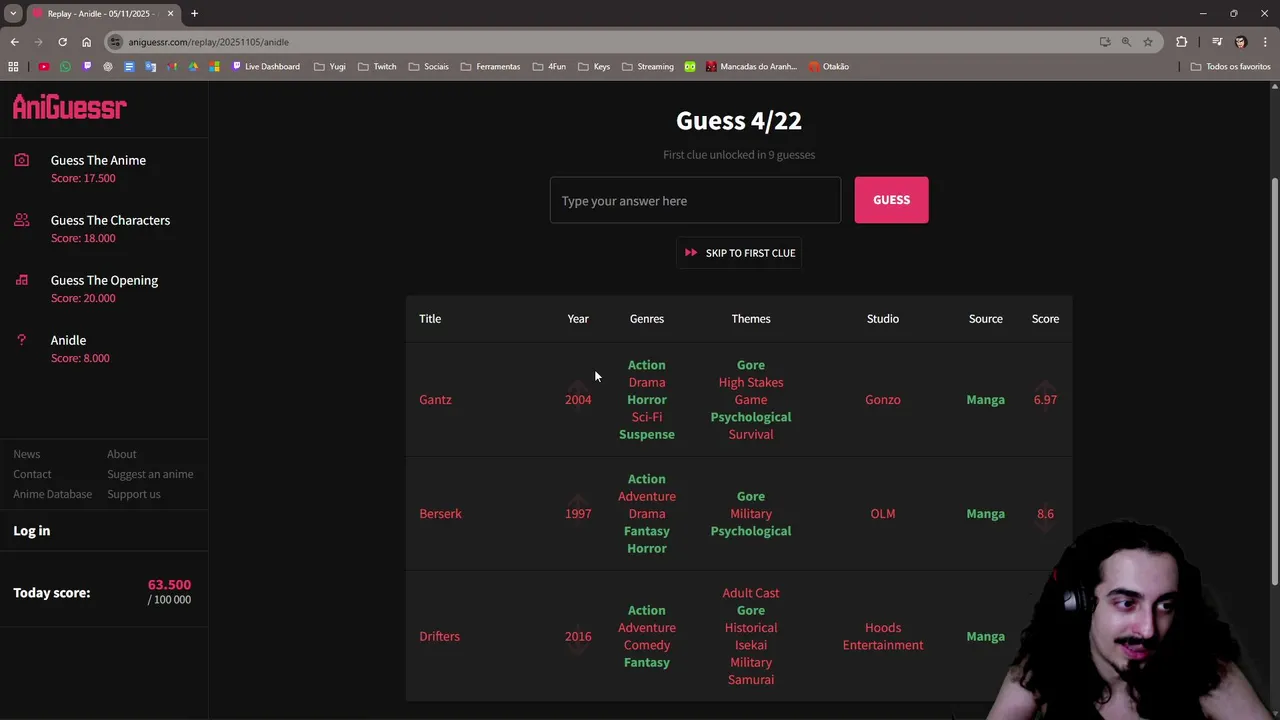Open the tab search dropdown arrow

coord(13,13)
